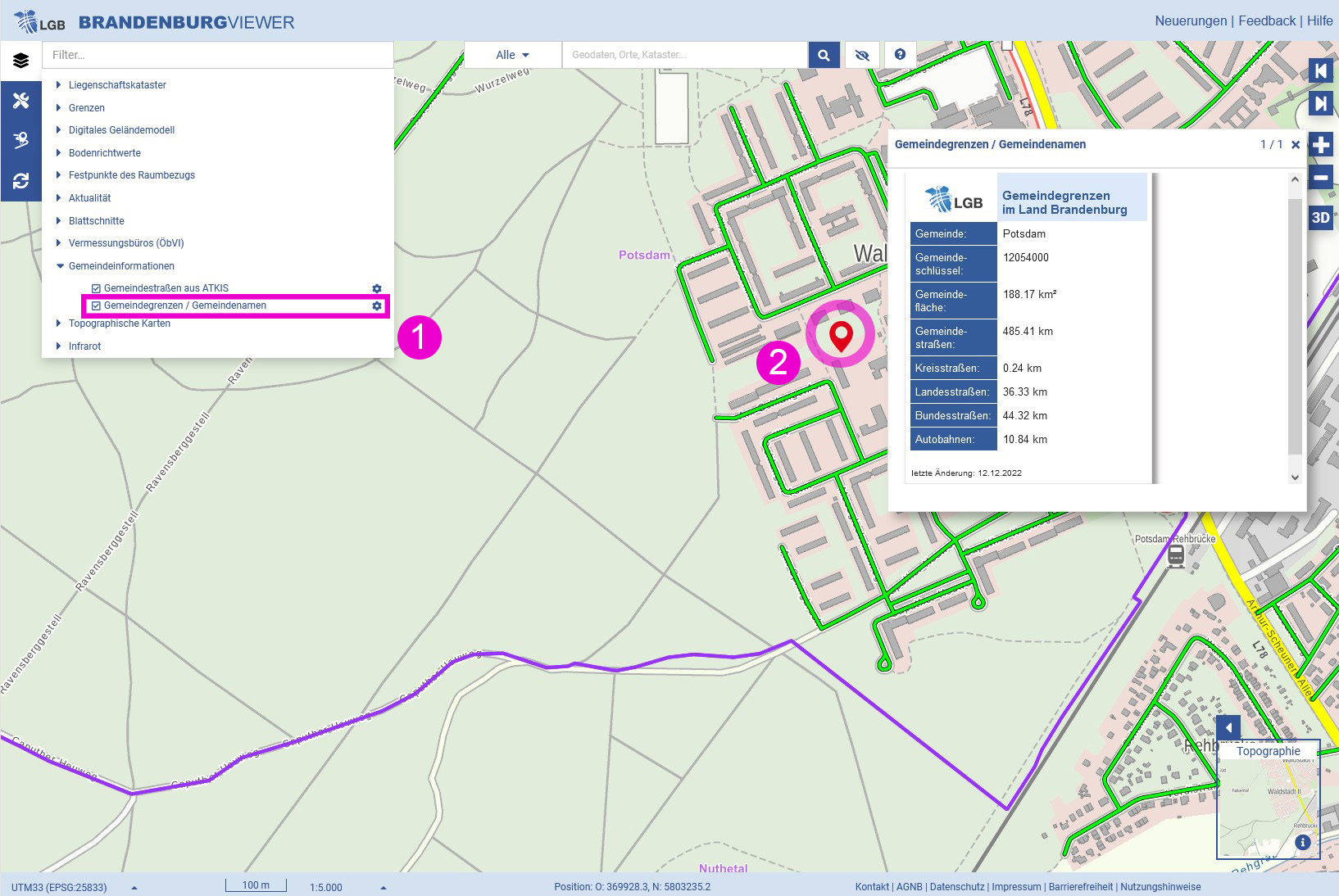Open Nutzungshinweise footer link
1339x896 pixels.
(x=1160, y=887)
